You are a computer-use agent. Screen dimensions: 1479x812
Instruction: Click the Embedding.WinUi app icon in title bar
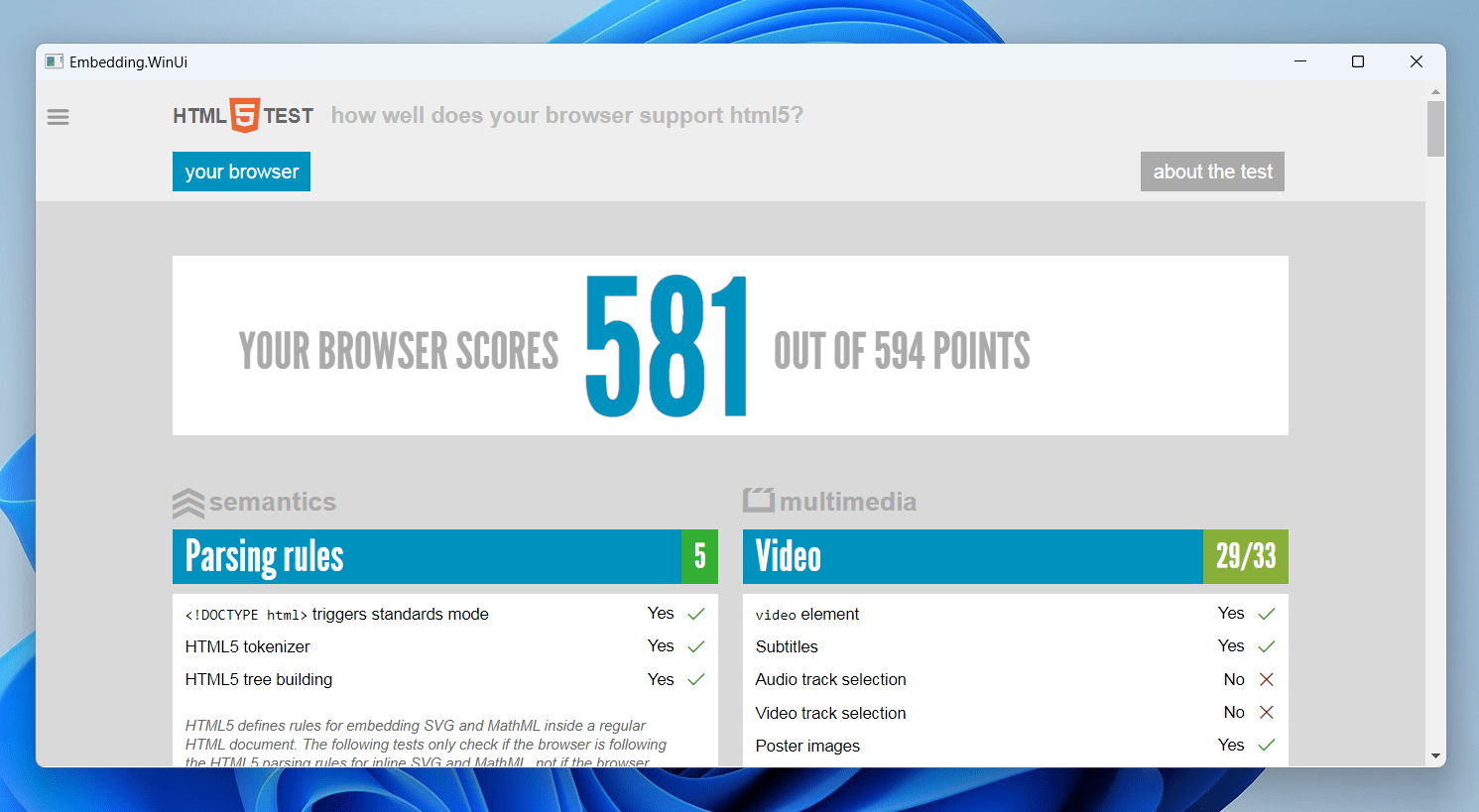pos(55,61)
